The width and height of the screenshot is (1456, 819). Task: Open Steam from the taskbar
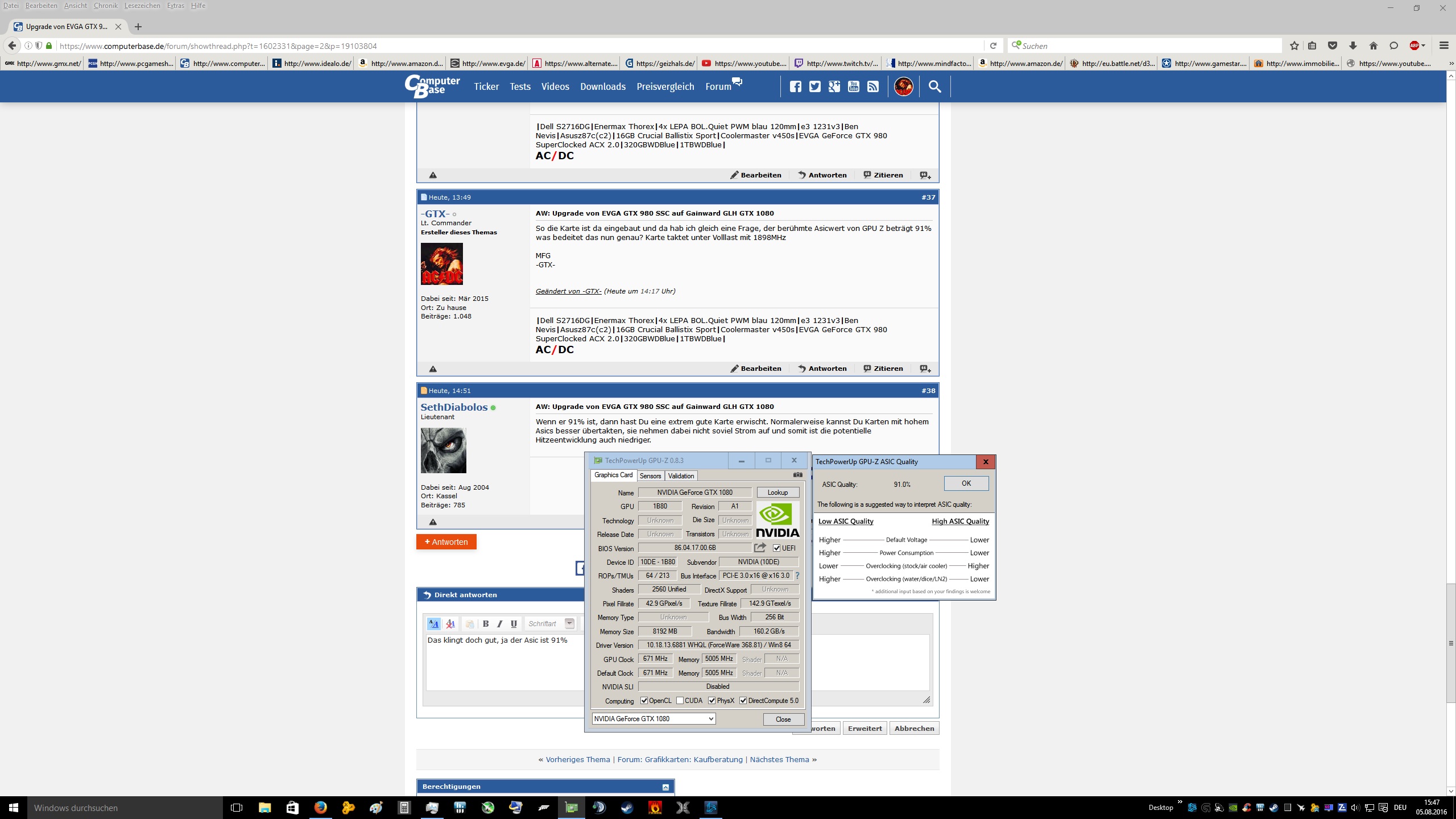pos(627,808)
